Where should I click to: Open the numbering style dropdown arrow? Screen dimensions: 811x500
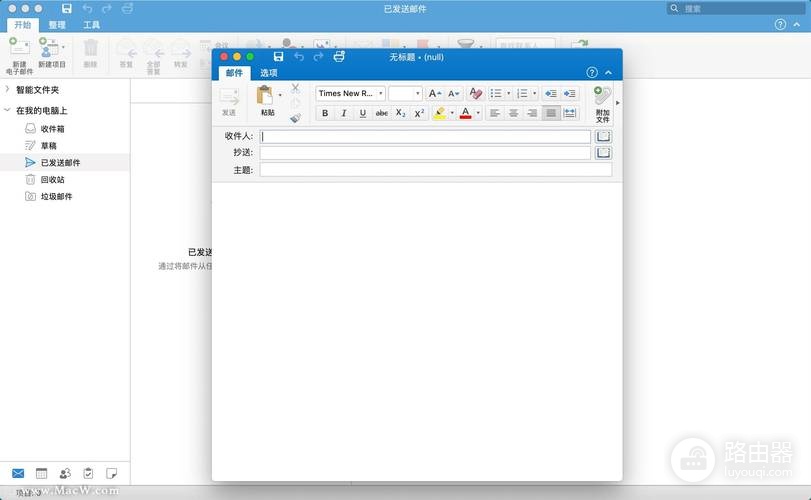point(535,94)
